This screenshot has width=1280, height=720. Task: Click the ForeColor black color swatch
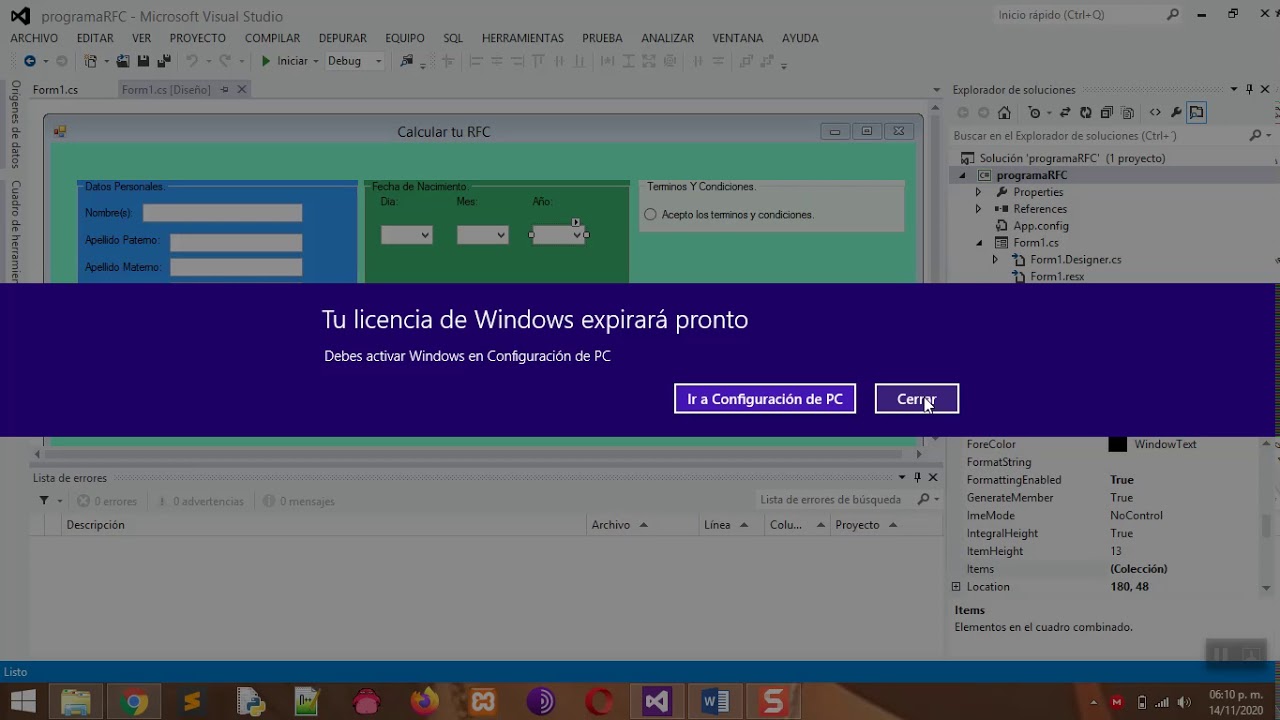1118,444
